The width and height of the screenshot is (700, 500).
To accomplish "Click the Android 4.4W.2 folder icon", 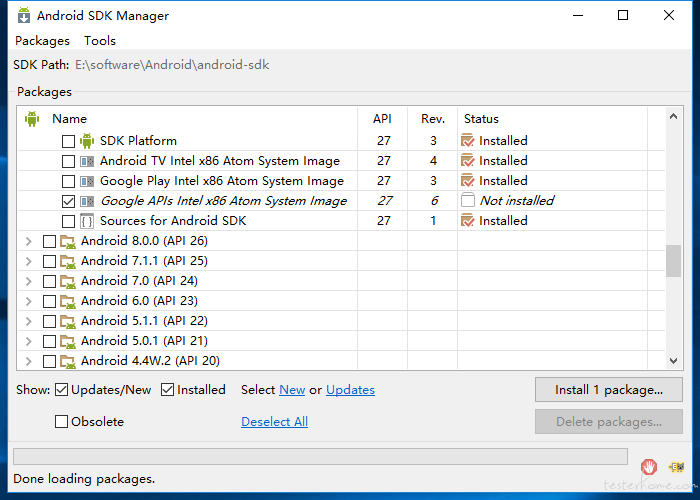I will [x=68, y=361].
